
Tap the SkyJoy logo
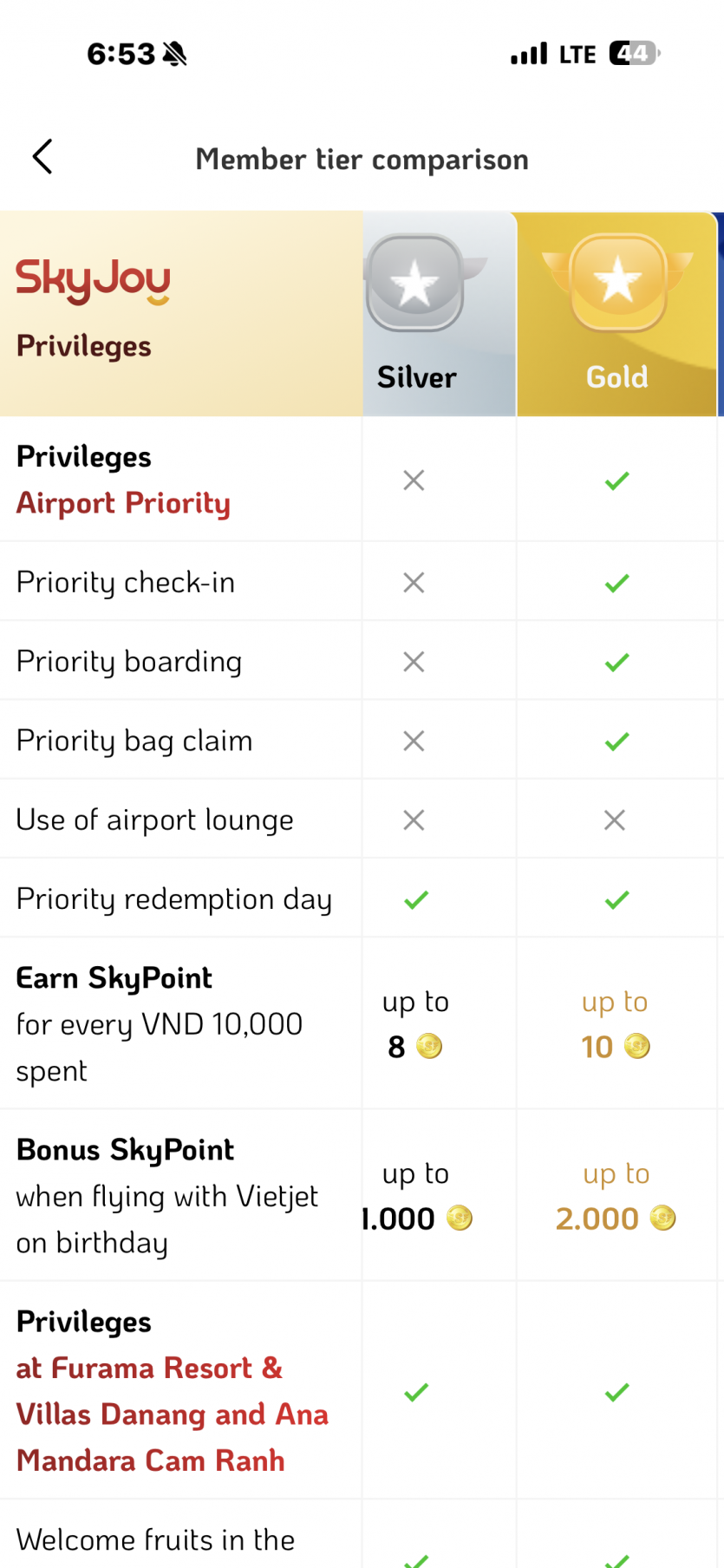click(94, 281)
